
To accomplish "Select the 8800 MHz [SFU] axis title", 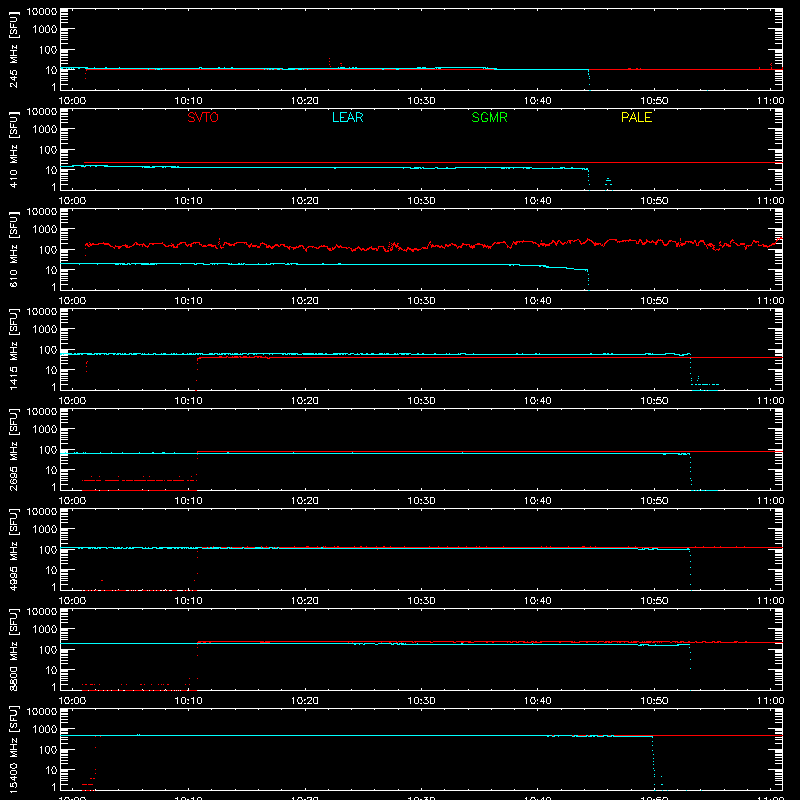I will tap(13, 650).
